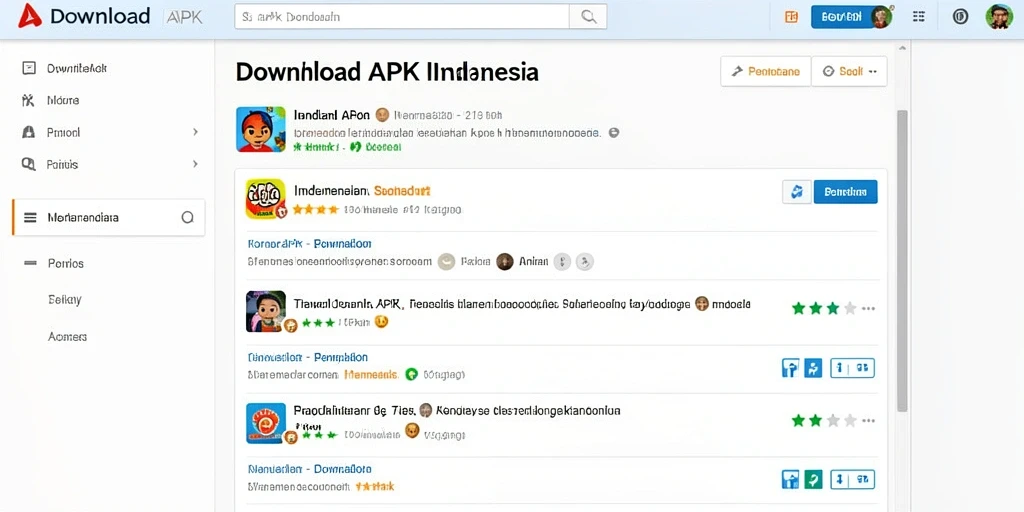The height and width of the screenshot is (512, 1024).
Task: Select the Poiriis sidebar item
Action: click(x=63, y=165)
